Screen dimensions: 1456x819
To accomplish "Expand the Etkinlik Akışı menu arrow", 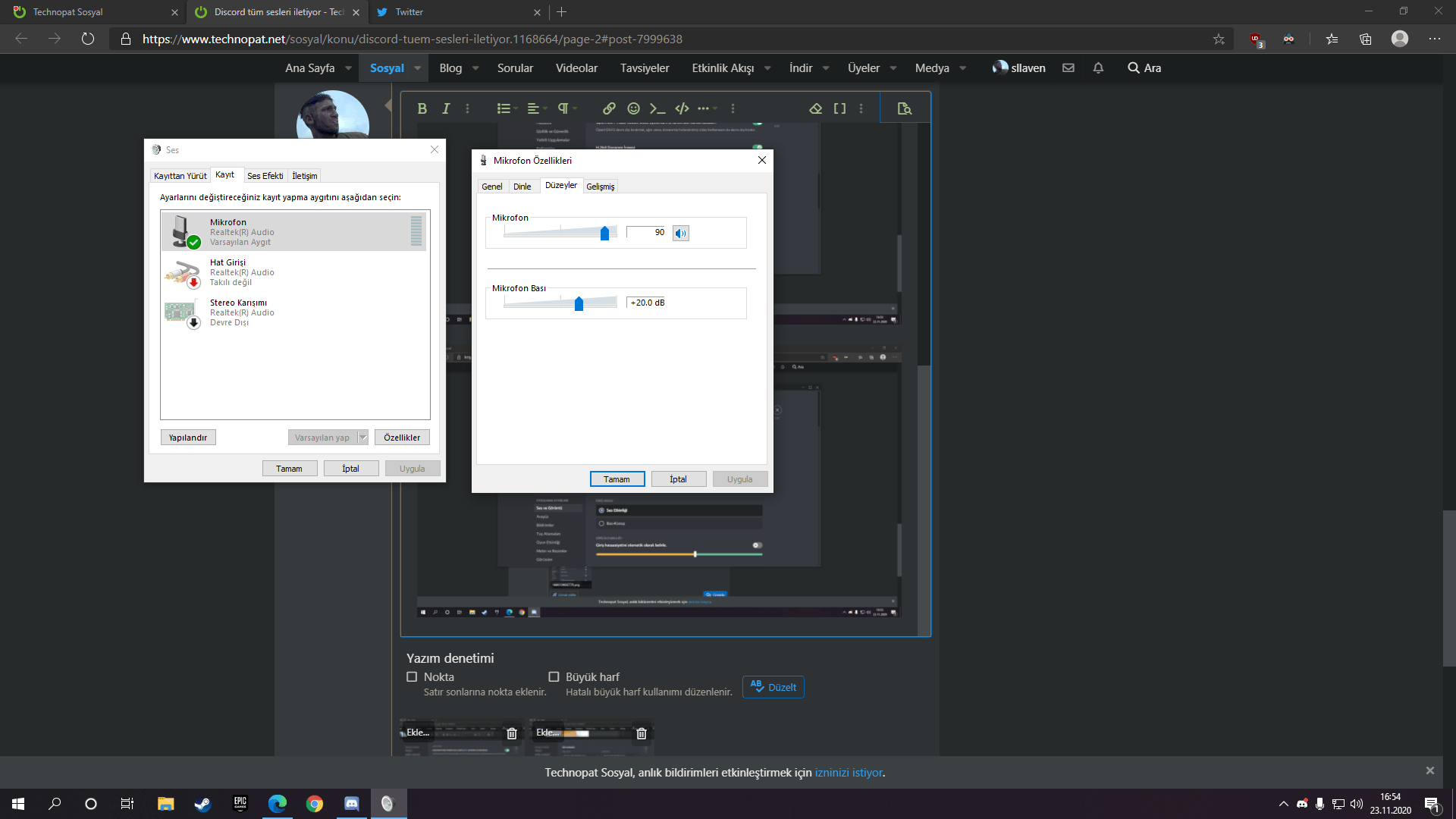I will 767,68.
